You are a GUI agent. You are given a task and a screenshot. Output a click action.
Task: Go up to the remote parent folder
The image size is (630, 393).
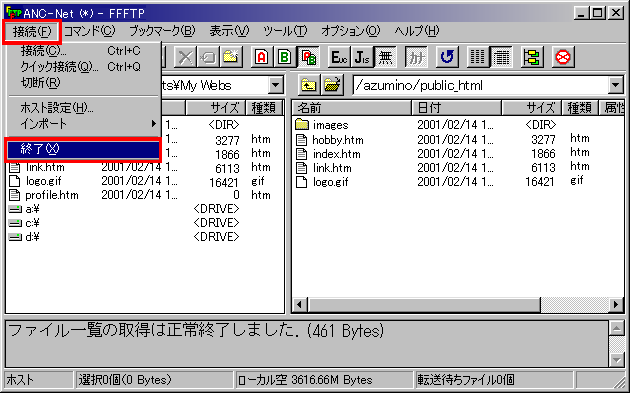click(x=309, y=85)
